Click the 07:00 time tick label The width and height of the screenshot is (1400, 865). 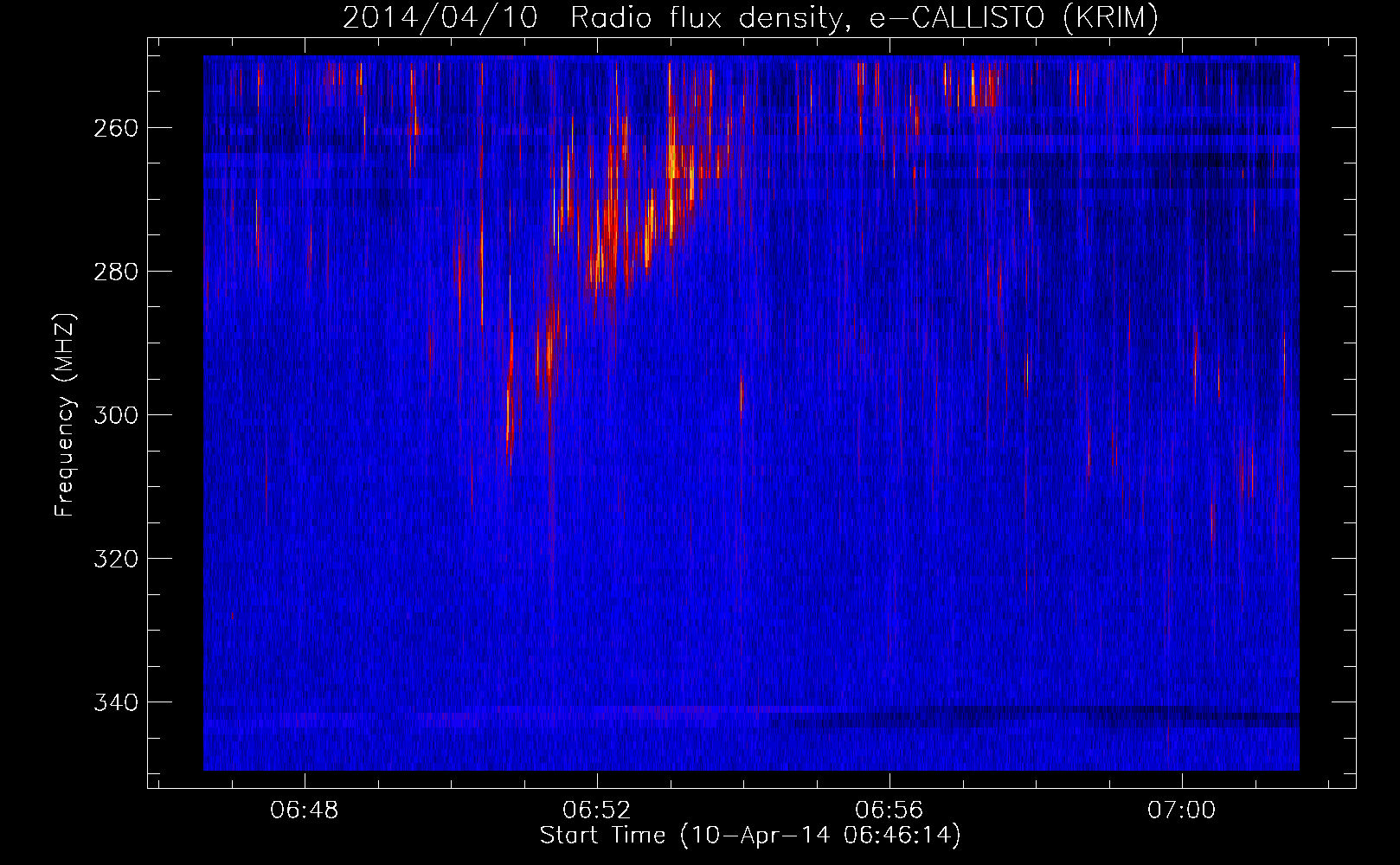(1182, 811)
